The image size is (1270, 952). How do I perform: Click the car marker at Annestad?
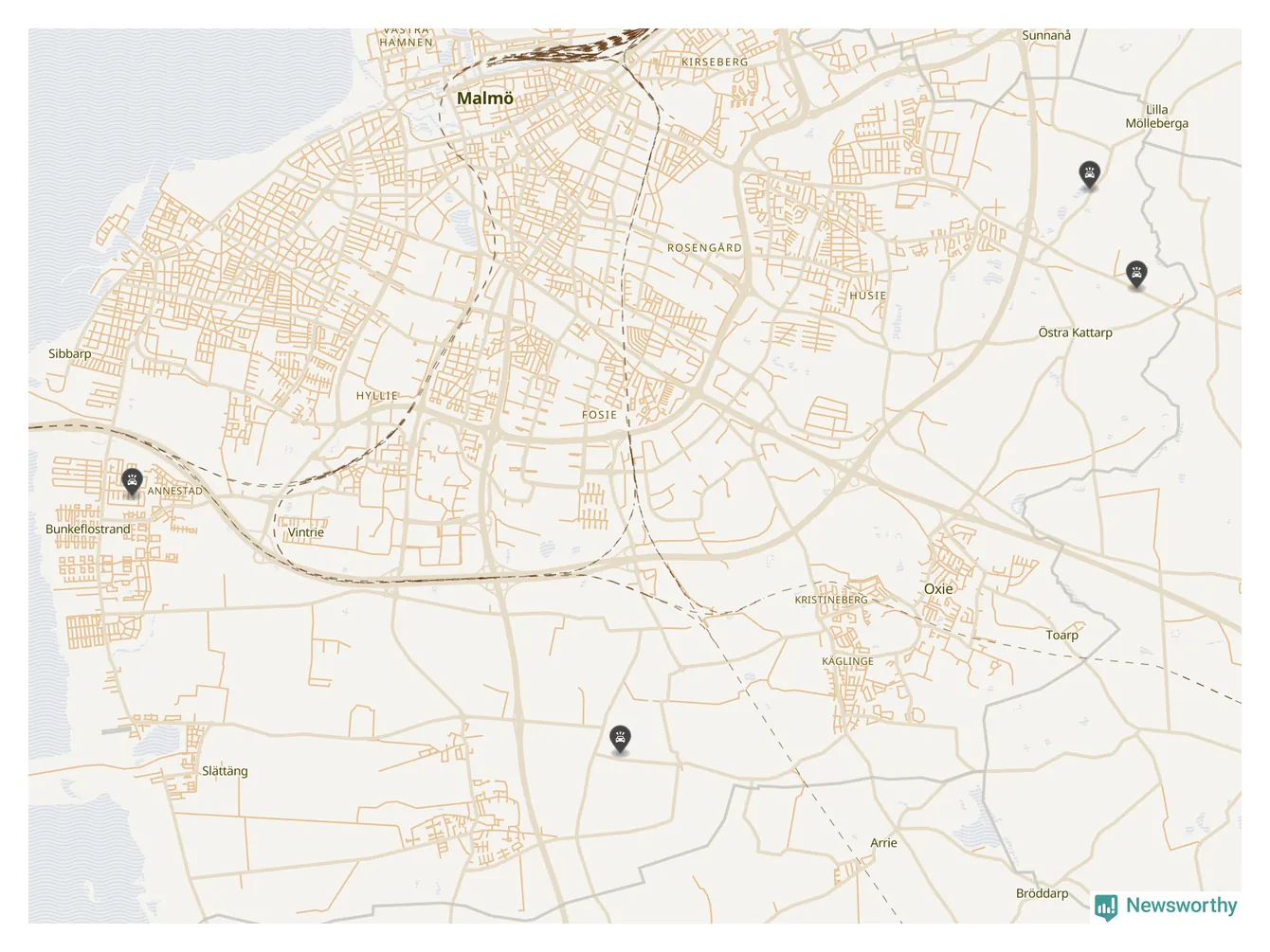coord(132,482)
